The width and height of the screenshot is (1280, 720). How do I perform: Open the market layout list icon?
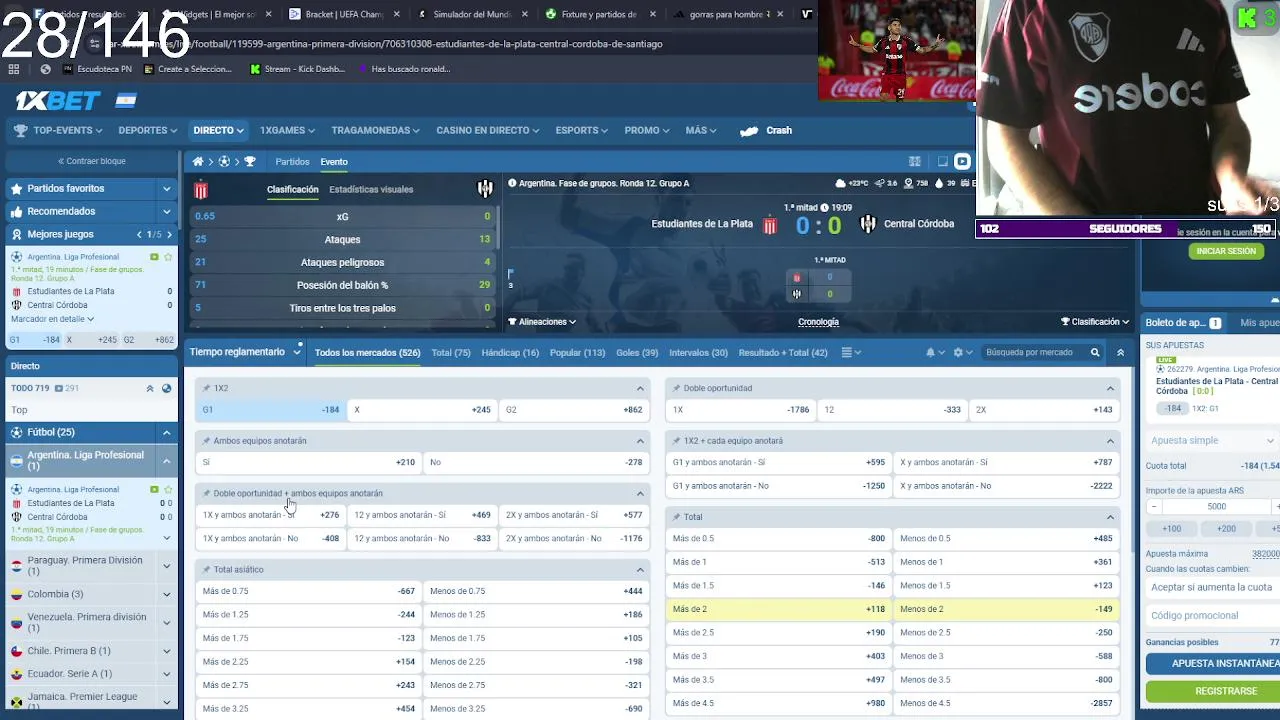[847, 352]
